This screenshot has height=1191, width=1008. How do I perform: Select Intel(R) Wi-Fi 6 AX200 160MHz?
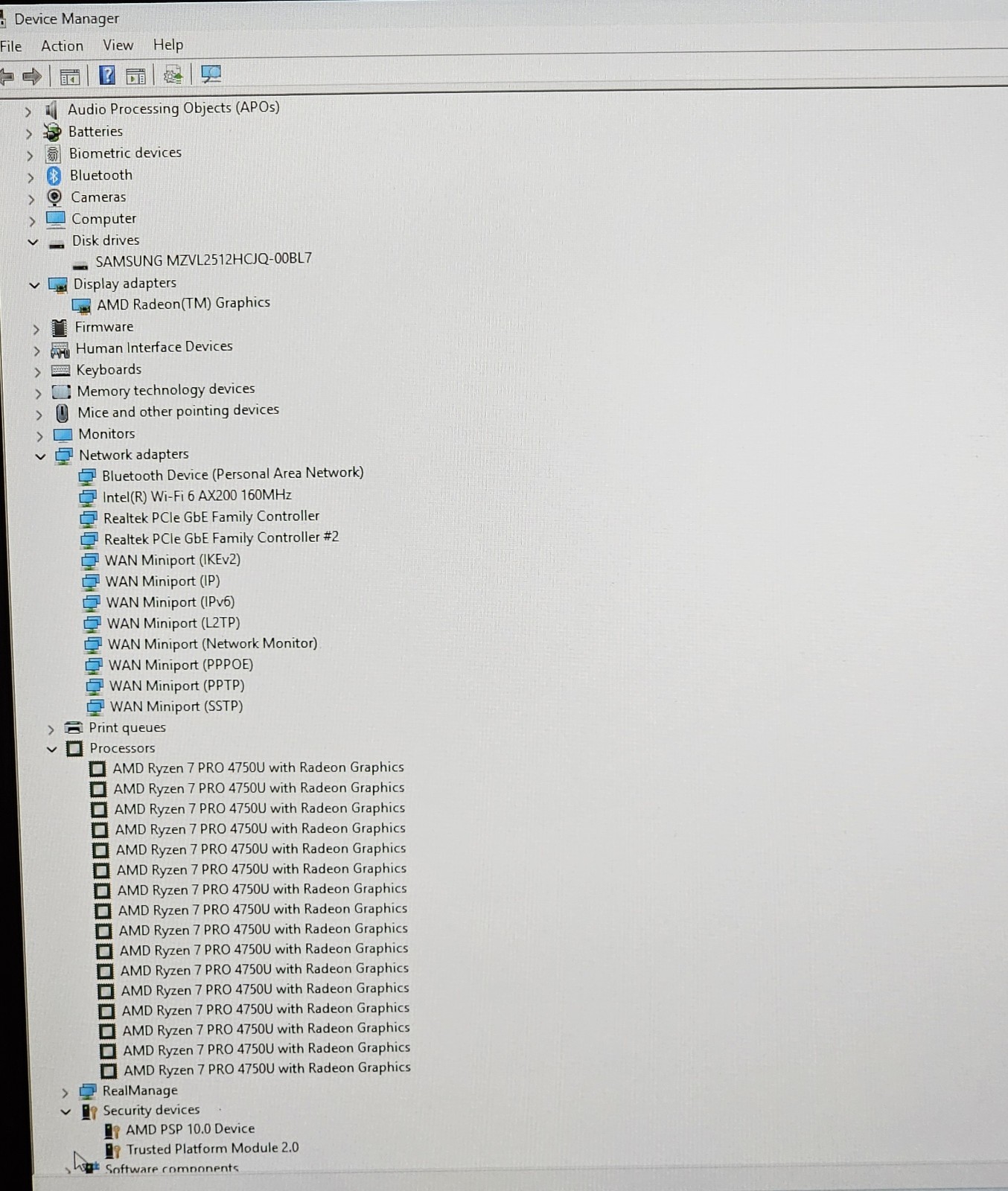197,496
